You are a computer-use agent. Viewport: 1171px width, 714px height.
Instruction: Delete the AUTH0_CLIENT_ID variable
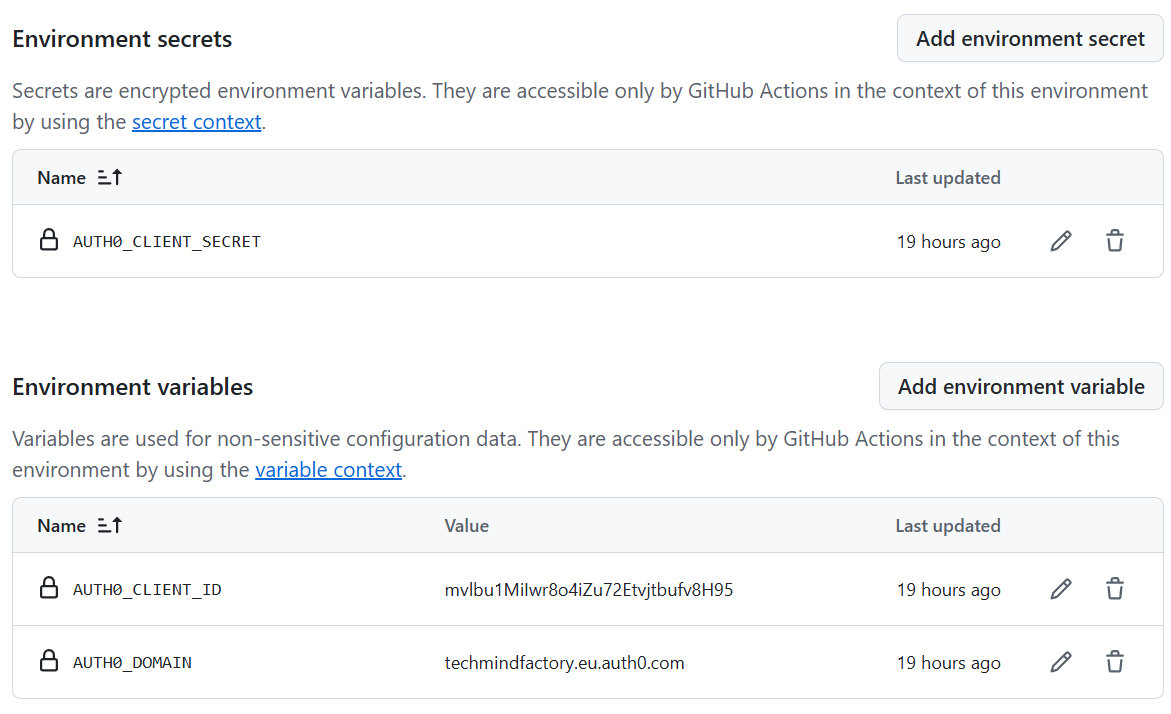click(1114, 589)
